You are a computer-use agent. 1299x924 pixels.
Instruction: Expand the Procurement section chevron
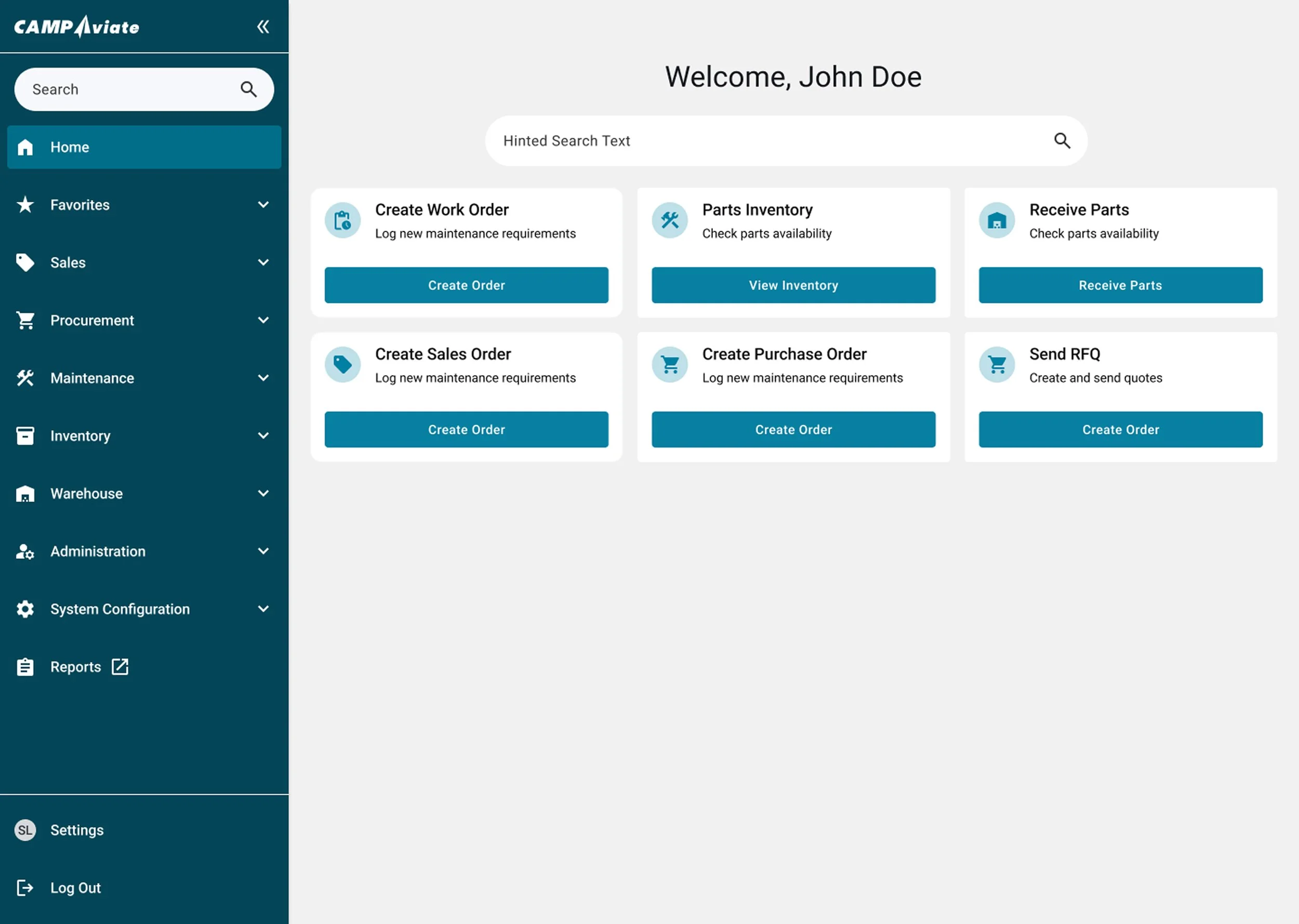263,320
